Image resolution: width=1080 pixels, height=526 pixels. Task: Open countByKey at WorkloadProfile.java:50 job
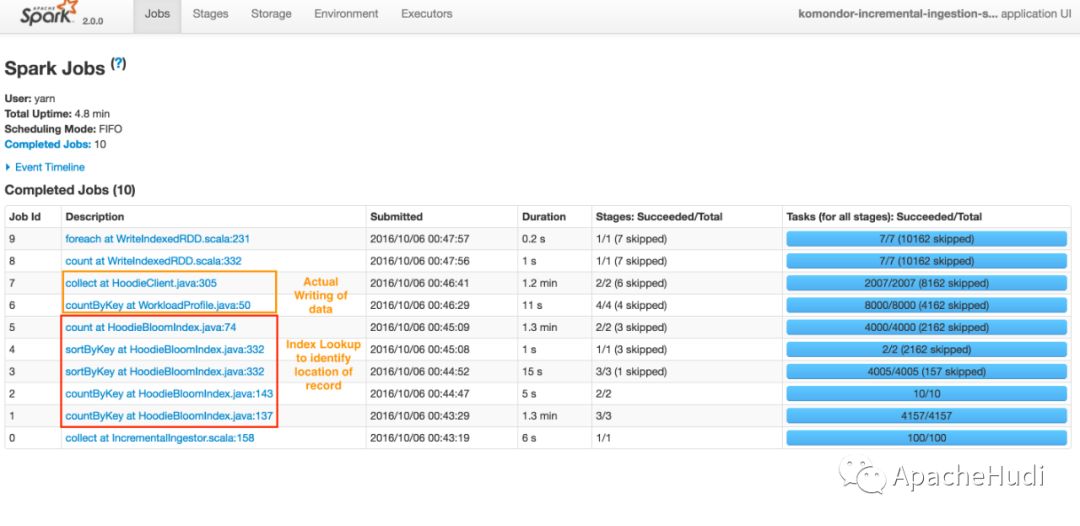pyautogui.click(x=158, y=305)
